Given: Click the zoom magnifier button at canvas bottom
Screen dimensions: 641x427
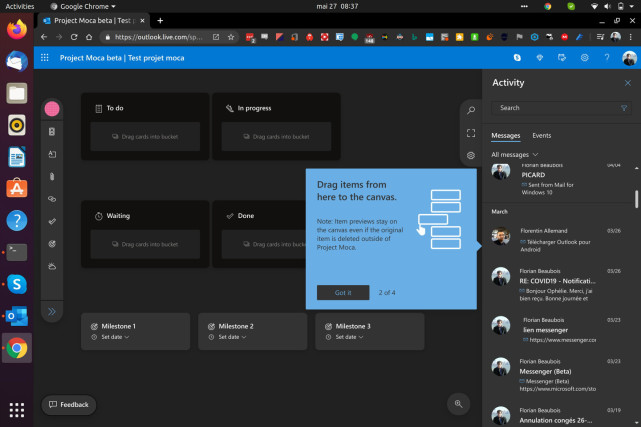Looking at the screenshot, I should 459,404.
